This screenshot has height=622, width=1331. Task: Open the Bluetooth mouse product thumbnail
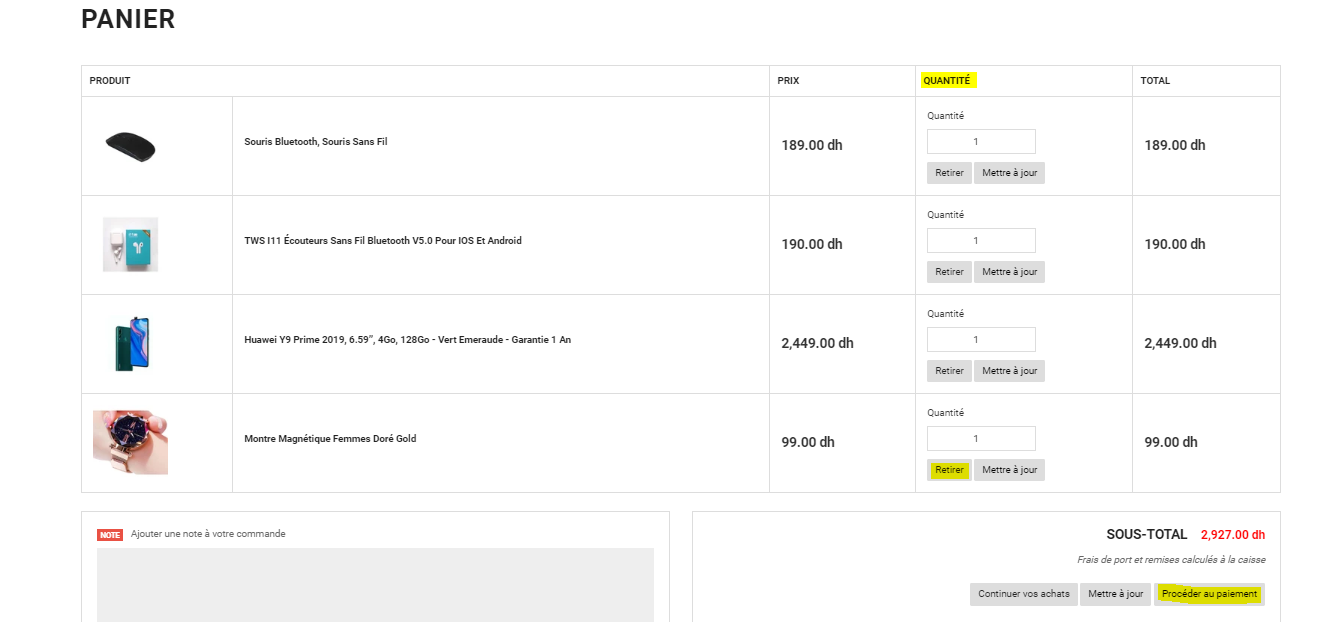[130, 147]
